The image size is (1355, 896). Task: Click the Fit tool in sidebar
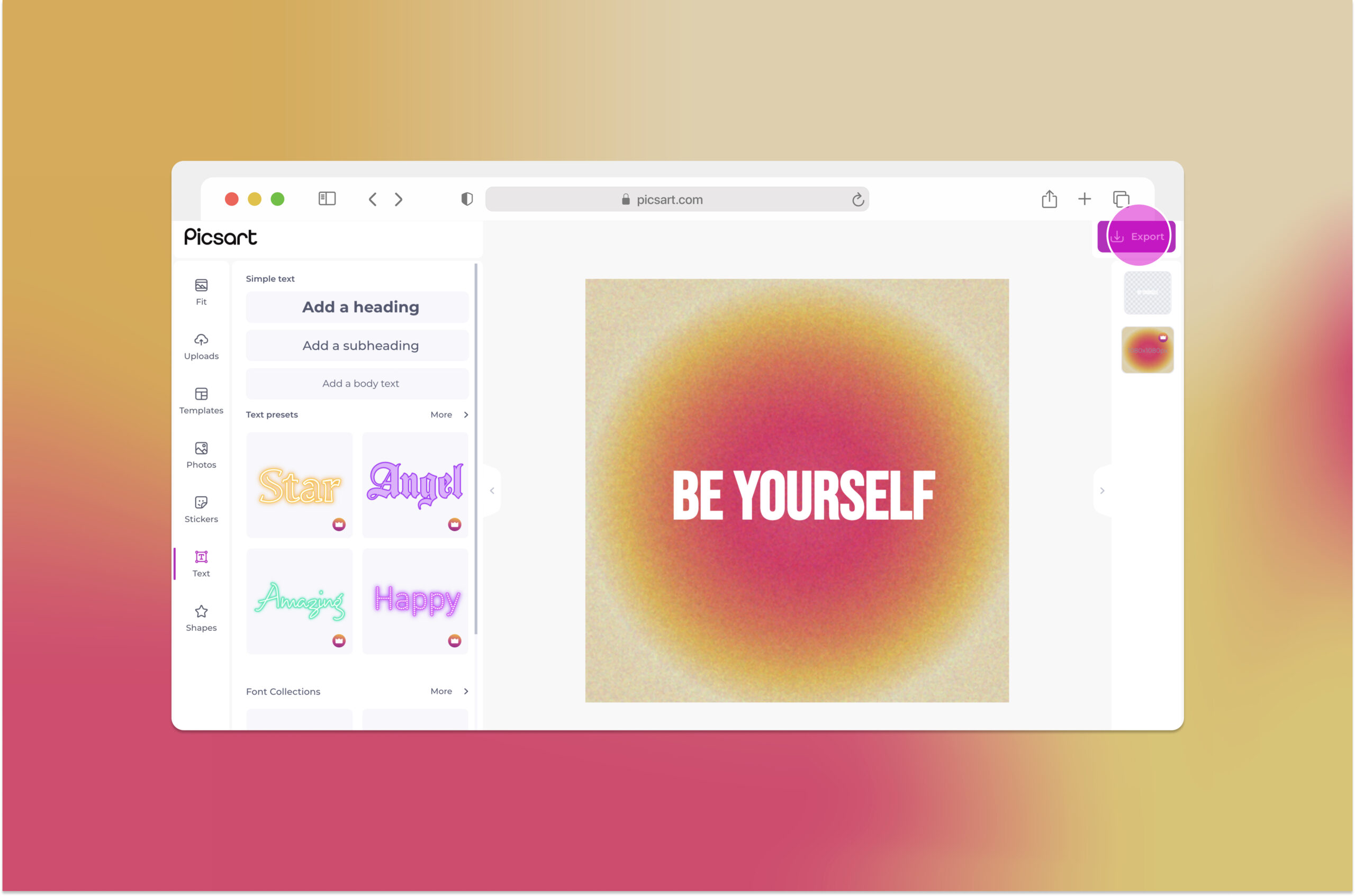pos(201,292)
